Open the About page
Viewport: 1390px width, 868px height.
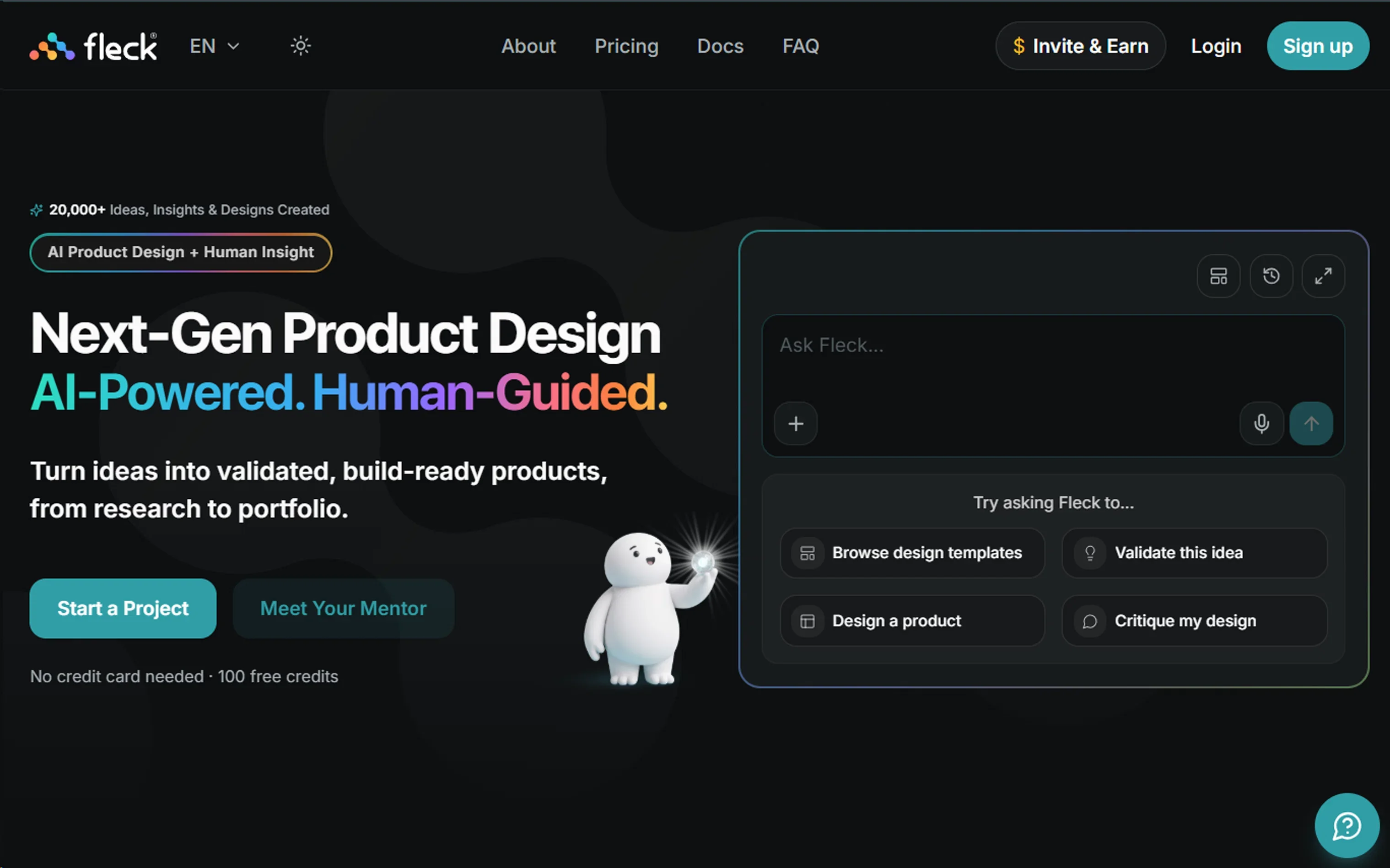[x=528, y=46]
